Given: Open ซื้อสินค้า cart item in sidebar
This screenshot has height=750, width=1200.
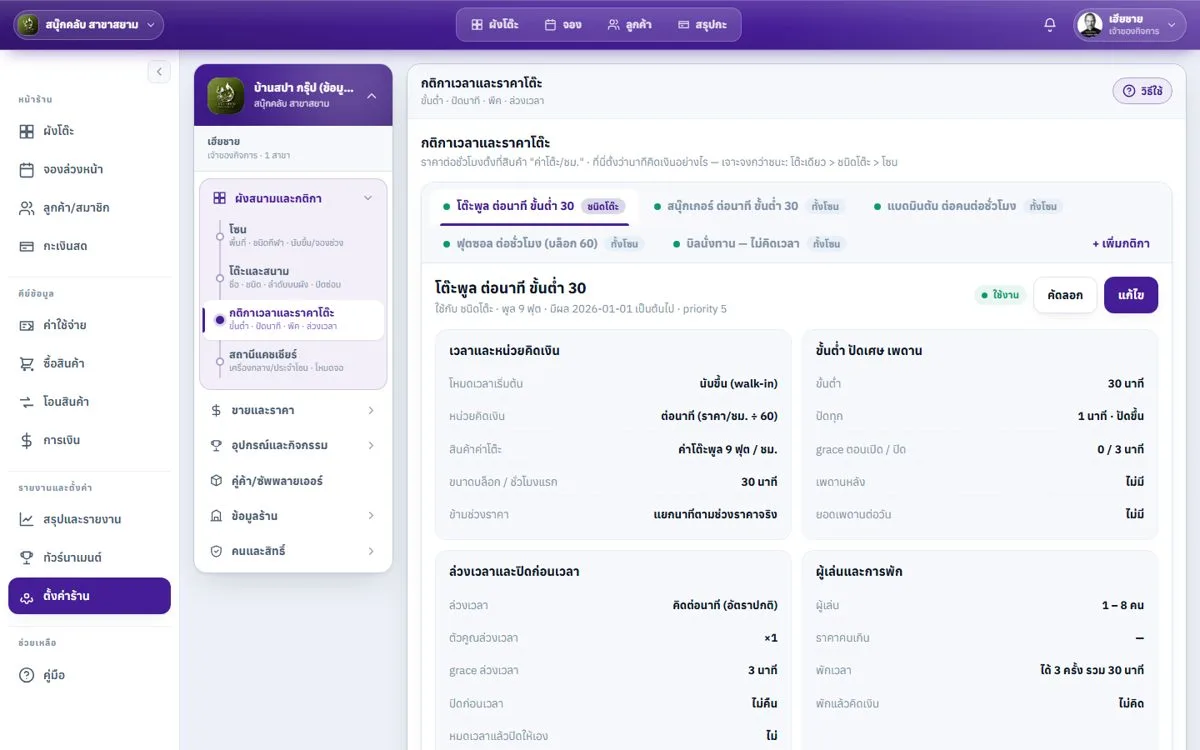Looking at the screenshot, I should click(x=89, y=363).
